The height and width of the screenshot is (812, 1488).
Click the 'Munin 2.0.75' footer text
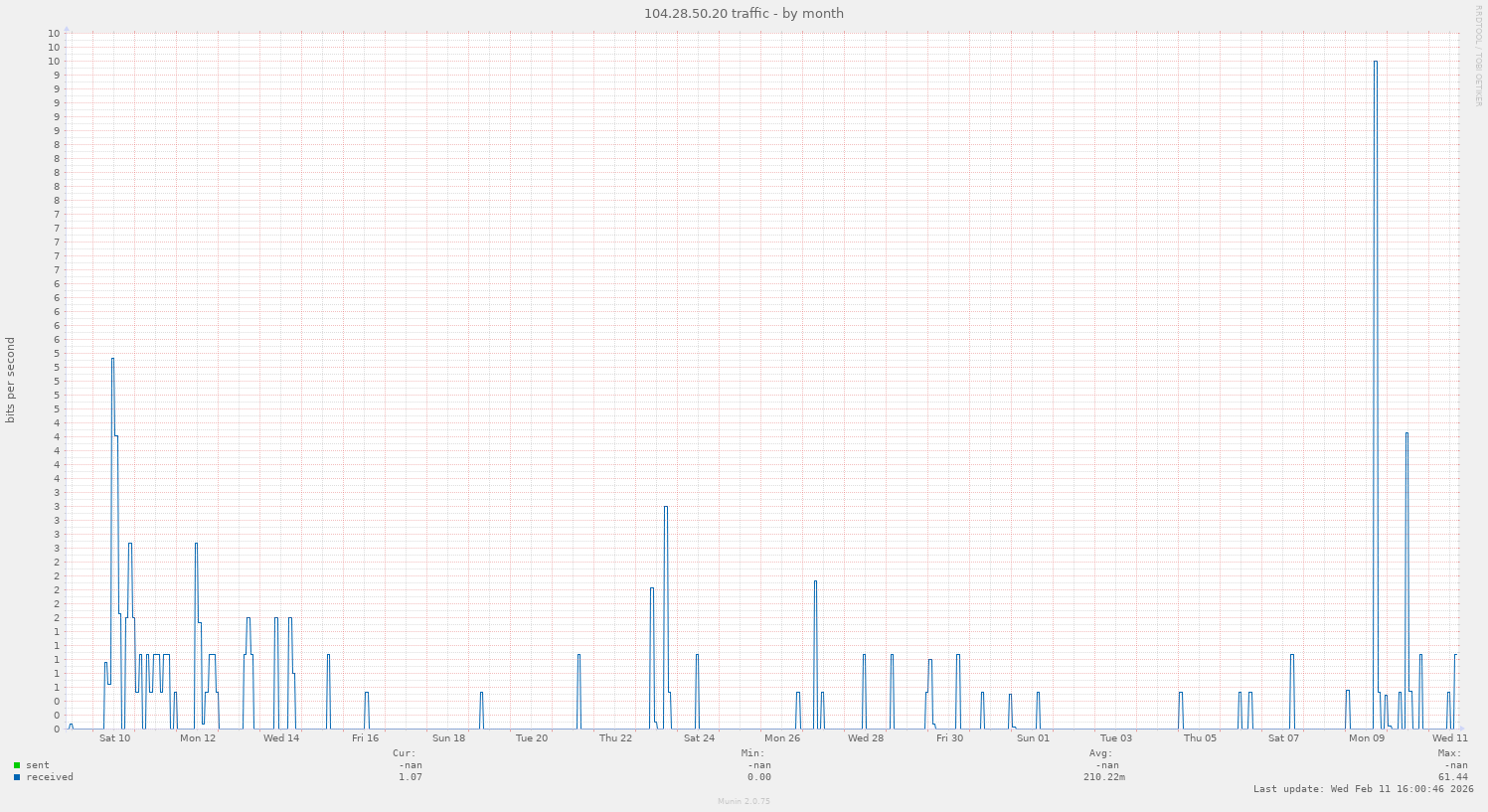click(744, 801)
